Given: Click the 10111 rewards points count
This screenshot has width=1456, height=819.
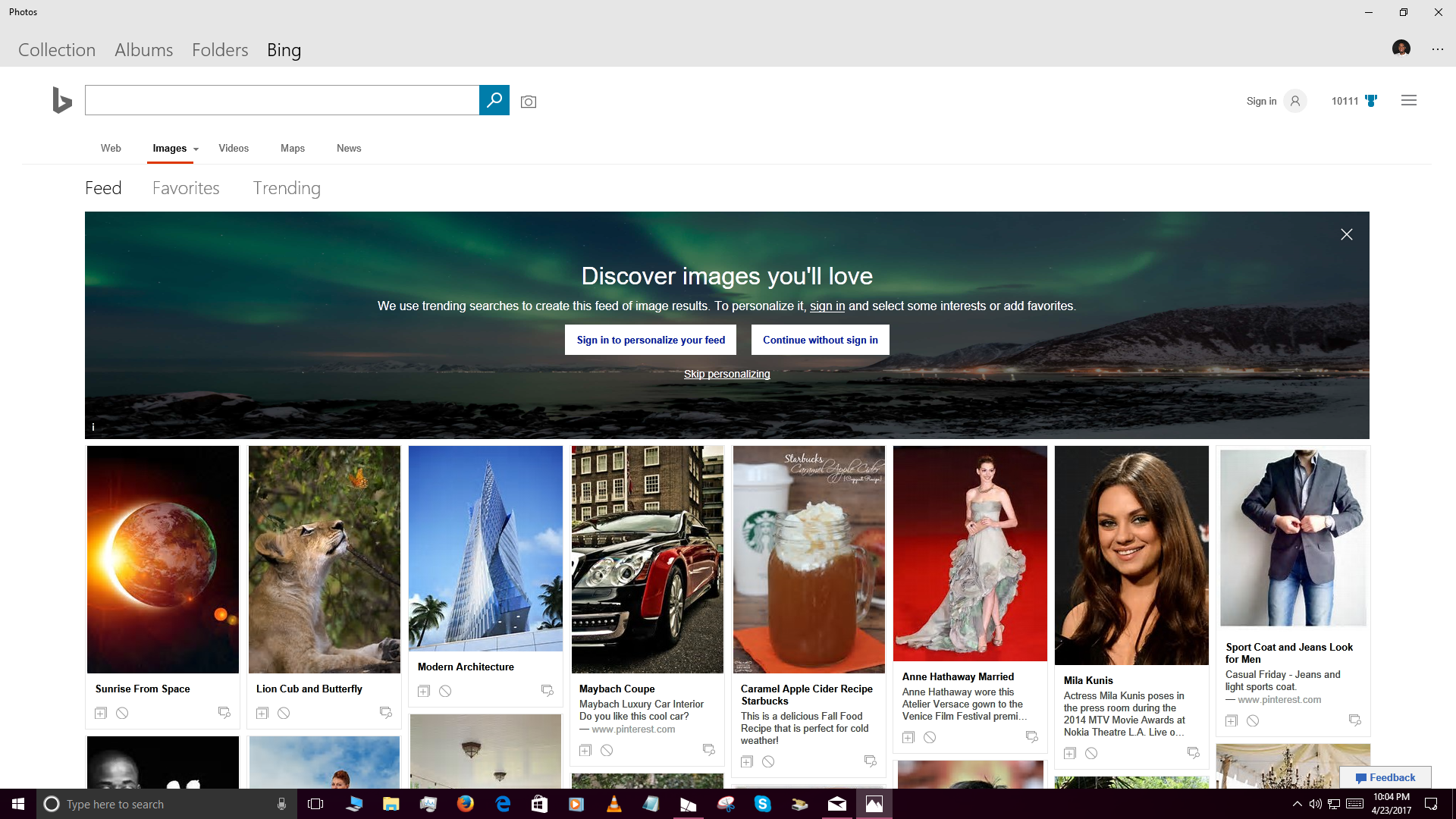Looking at the screenshot, I should tap(1345, 101).
